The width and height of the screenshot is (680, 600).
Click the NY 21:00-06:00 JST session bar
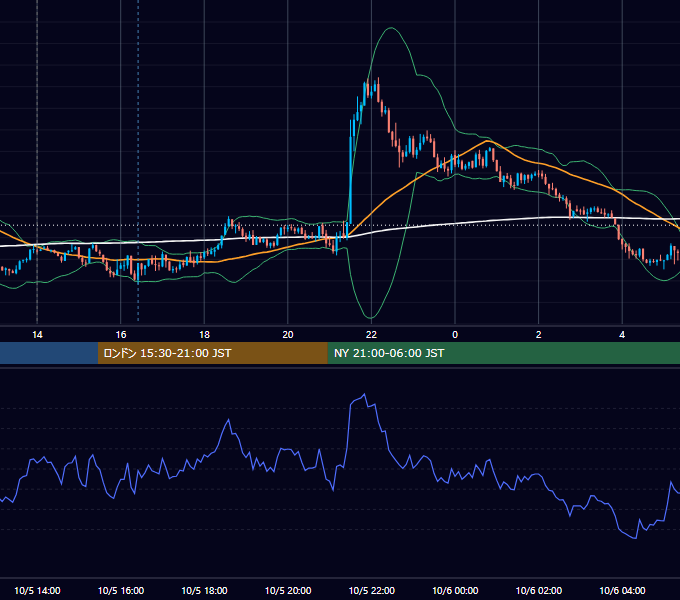pyautogui.click(x=503, y=353)
